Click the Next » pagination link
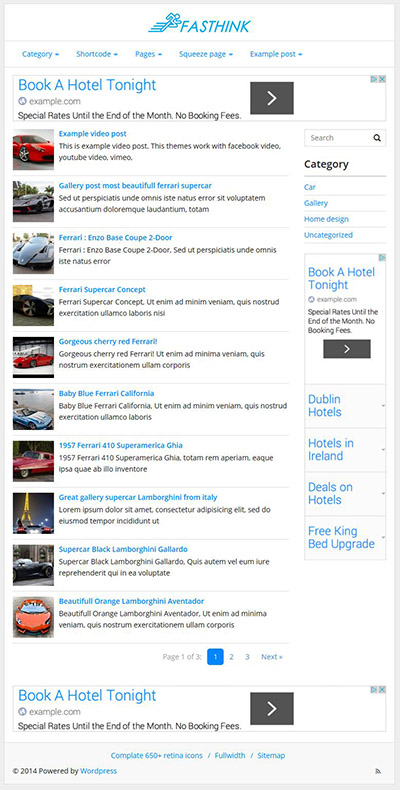Image resolution: width=400 pixels, height=790 pixels. coord(272,657)
